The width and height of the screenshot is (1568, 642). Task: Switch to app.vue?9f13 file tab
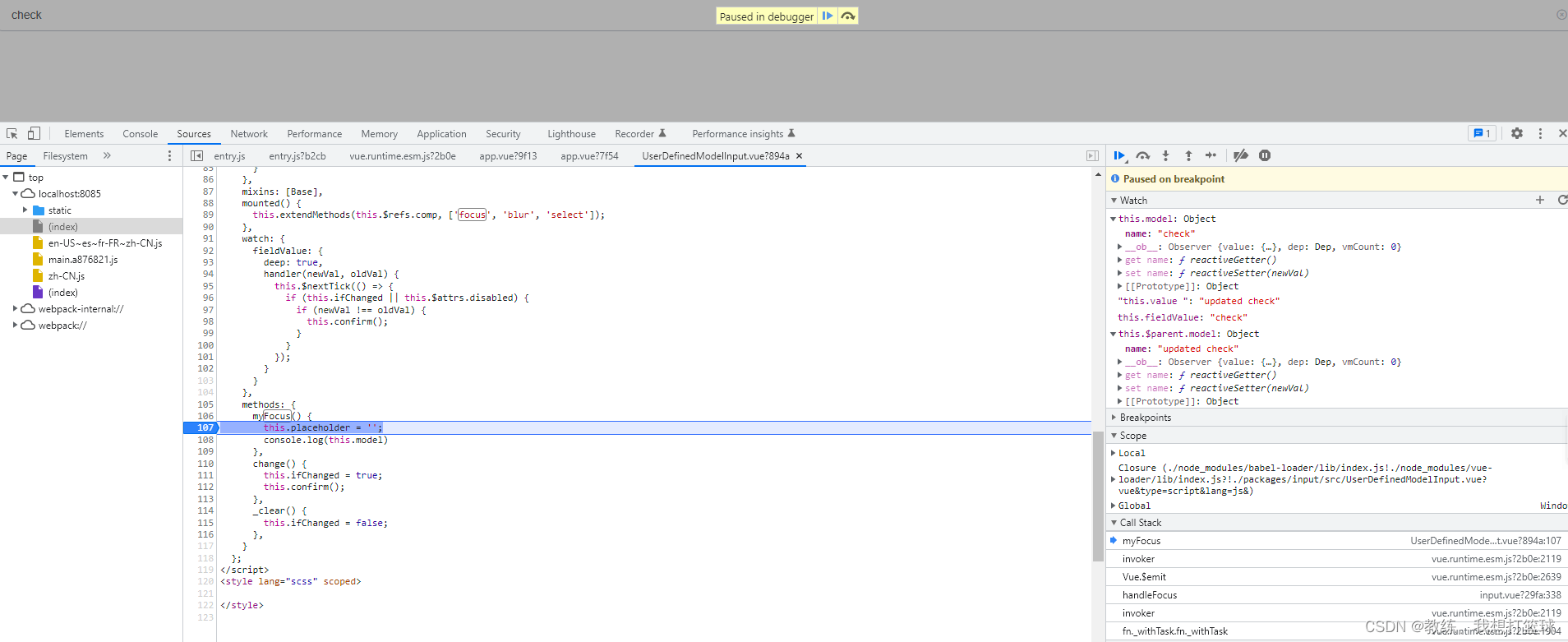pos(508,156)
